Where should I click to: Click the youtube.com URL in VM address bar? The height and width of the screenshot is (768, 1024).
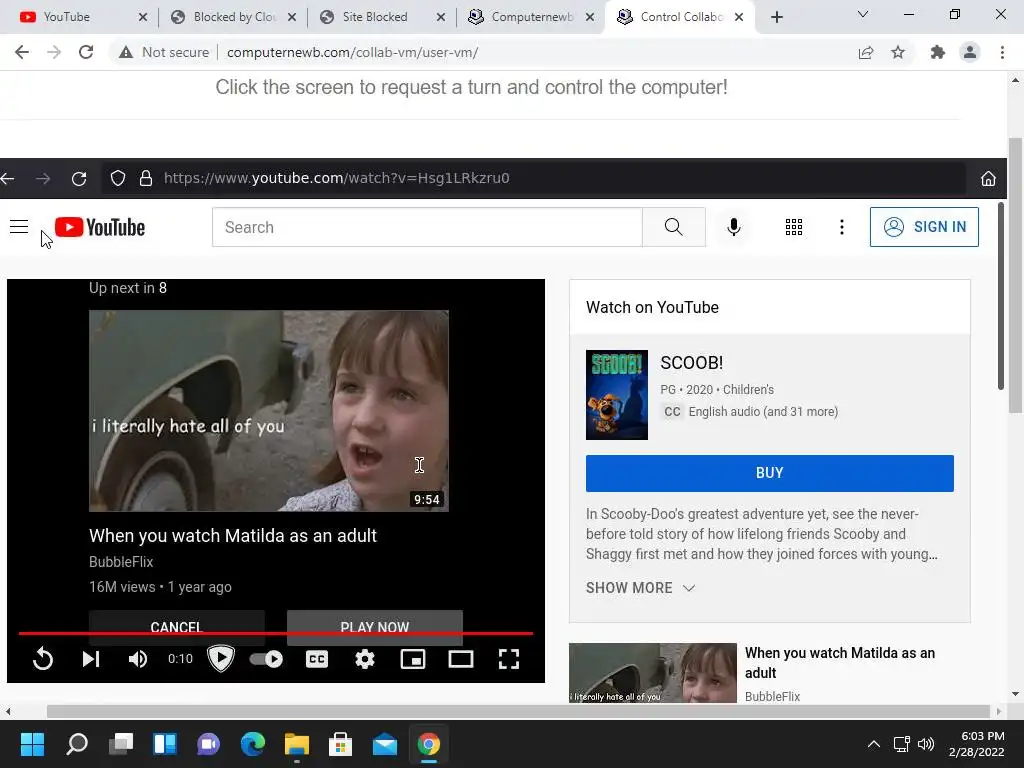(336, 178)
